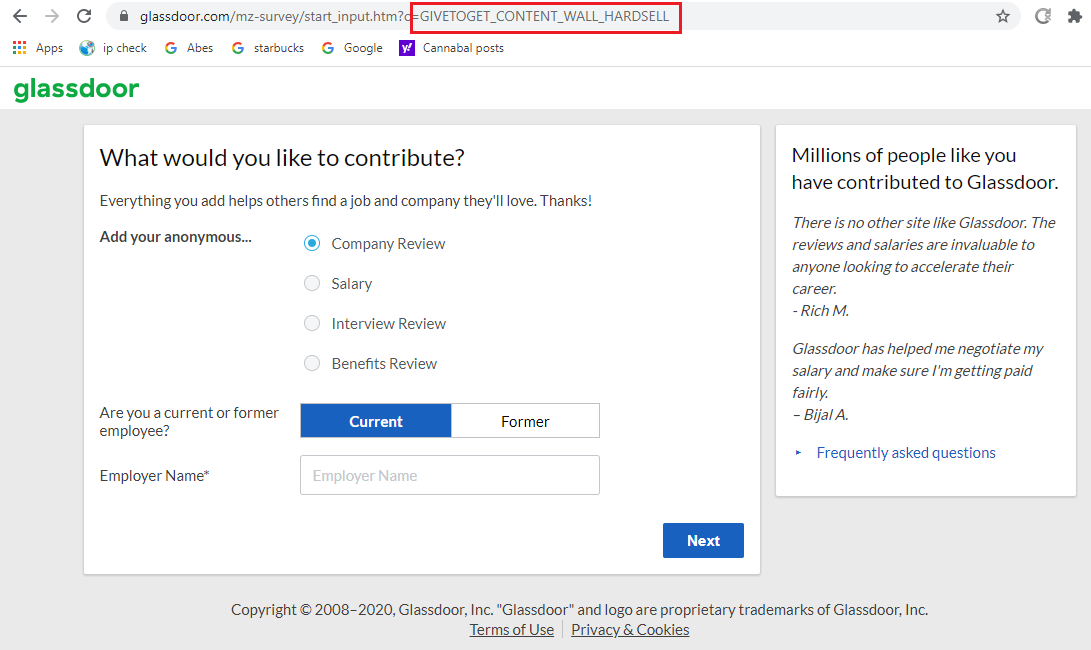Screen dimensions: 1091x650
Task: Open the Cannabal posts bookmark
Action: point(452,47)
